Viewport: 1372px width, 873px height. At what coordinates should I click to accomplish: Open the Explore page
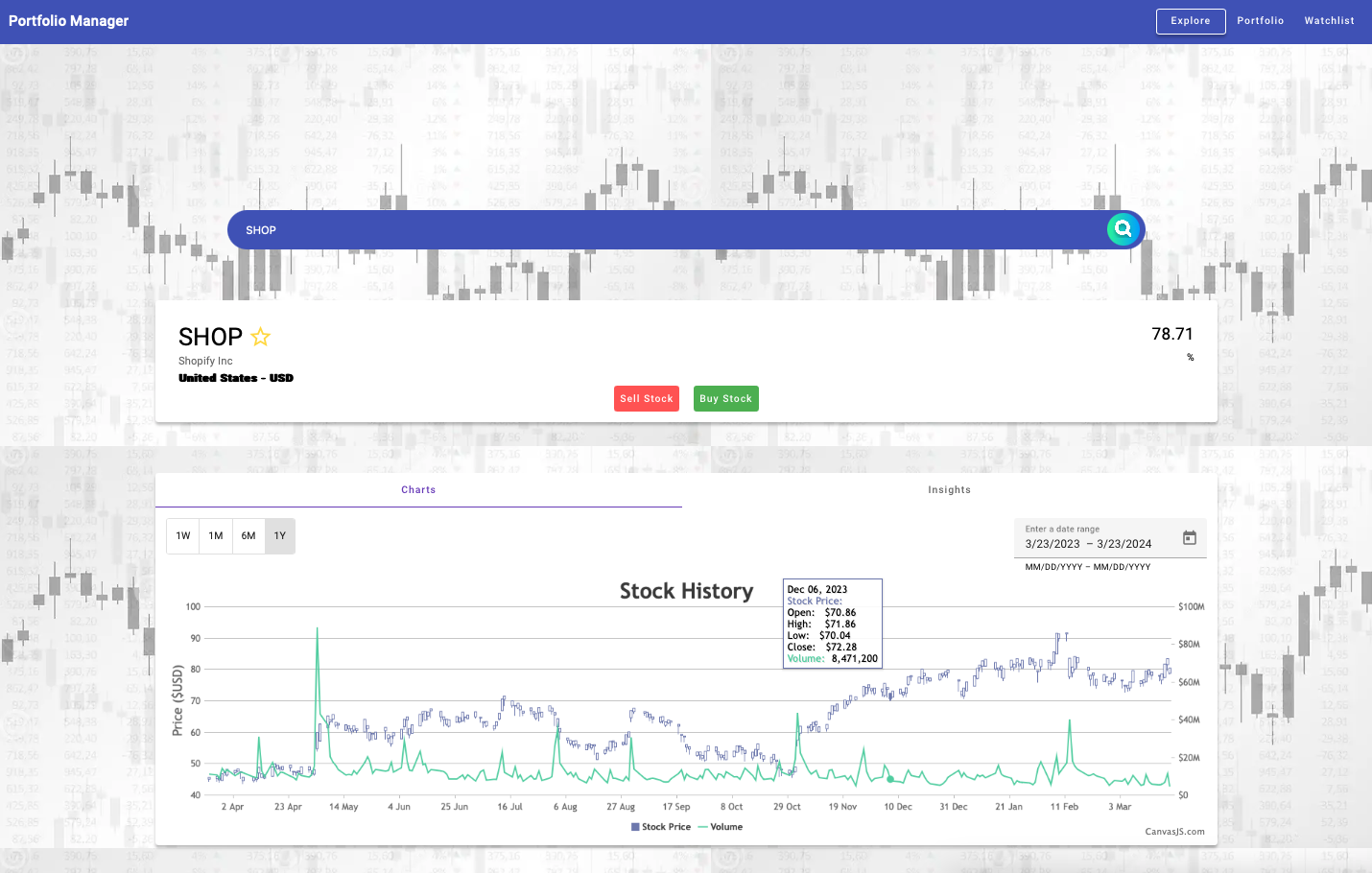point(1191,21)
